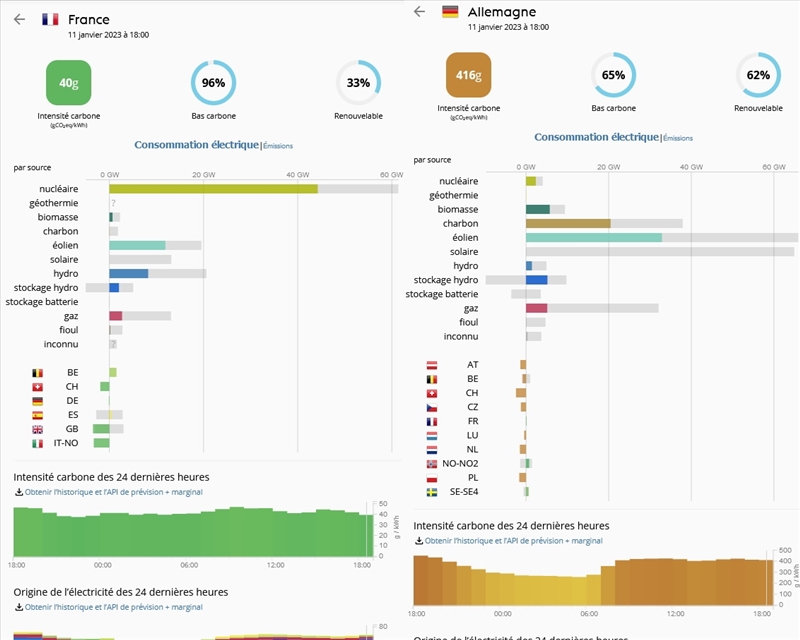The width and height of the screenshot is (800, 640).
Task: Click the German flag icon beside Allemagne
Action: [450, 12]
